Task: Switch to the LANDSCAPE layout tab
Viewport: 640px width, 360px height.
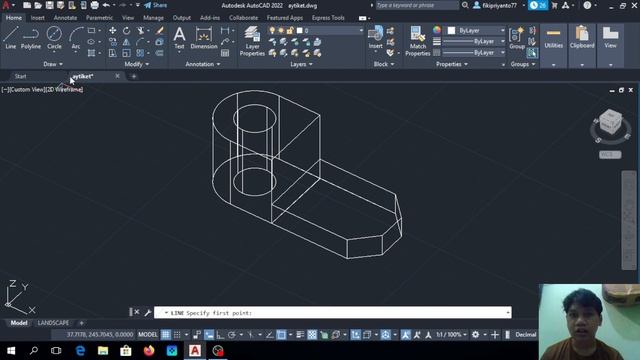Action: [x=53, y=323]
